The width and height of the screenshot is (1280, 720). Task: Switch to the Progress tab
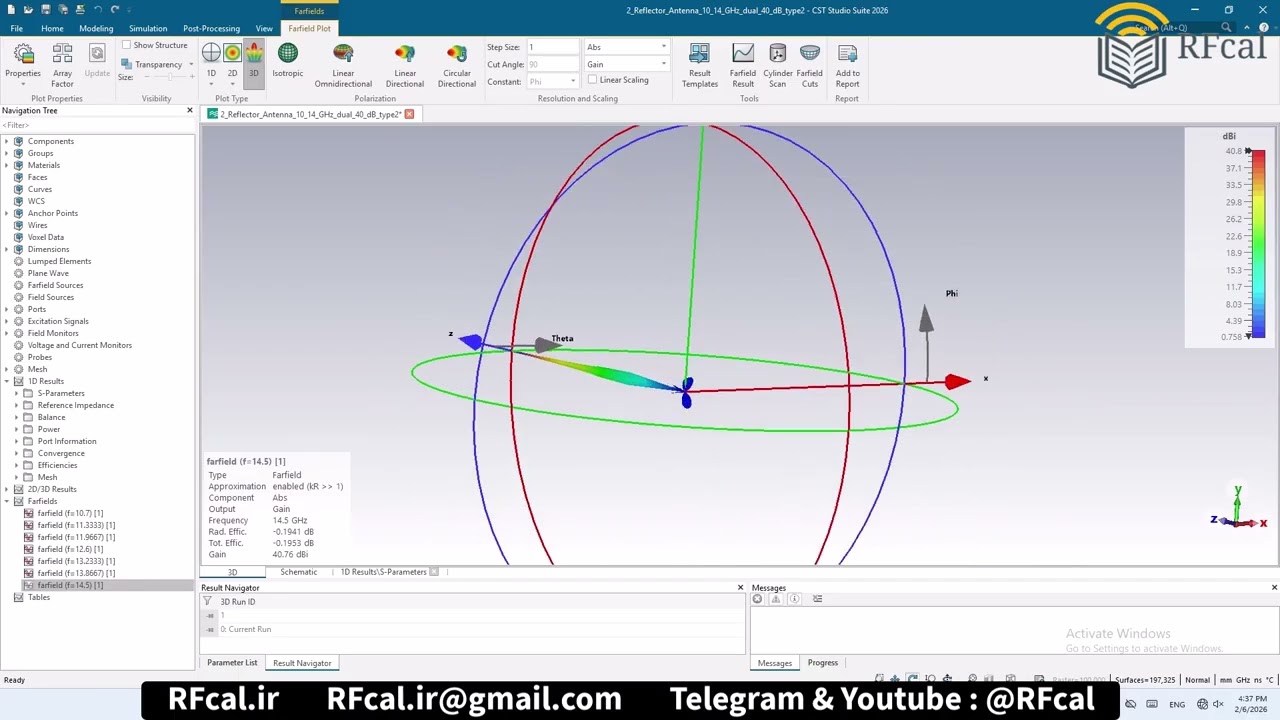click(823, 663)
